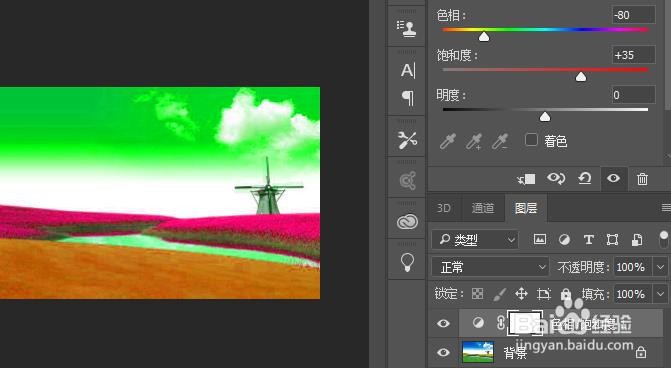The width and height of the screenshot is (671, 368).
Task: Prevent auto-nesting in artboards lock icon
Action: tap(543, 294)
